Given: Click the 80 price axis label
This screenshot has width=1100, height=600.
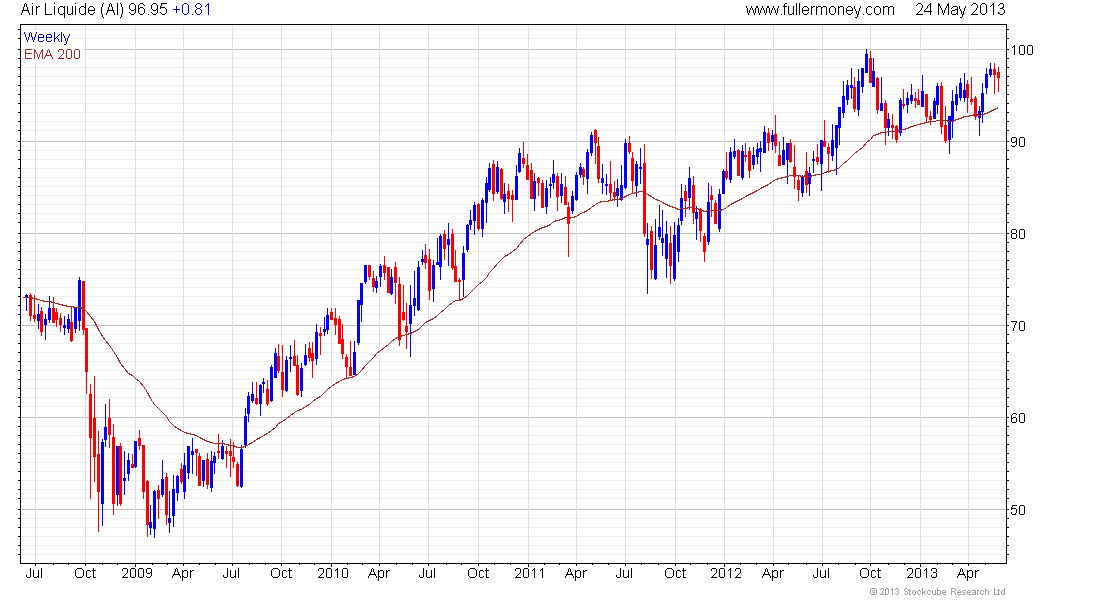Looking at the screenshot, I should point(1018,234).
